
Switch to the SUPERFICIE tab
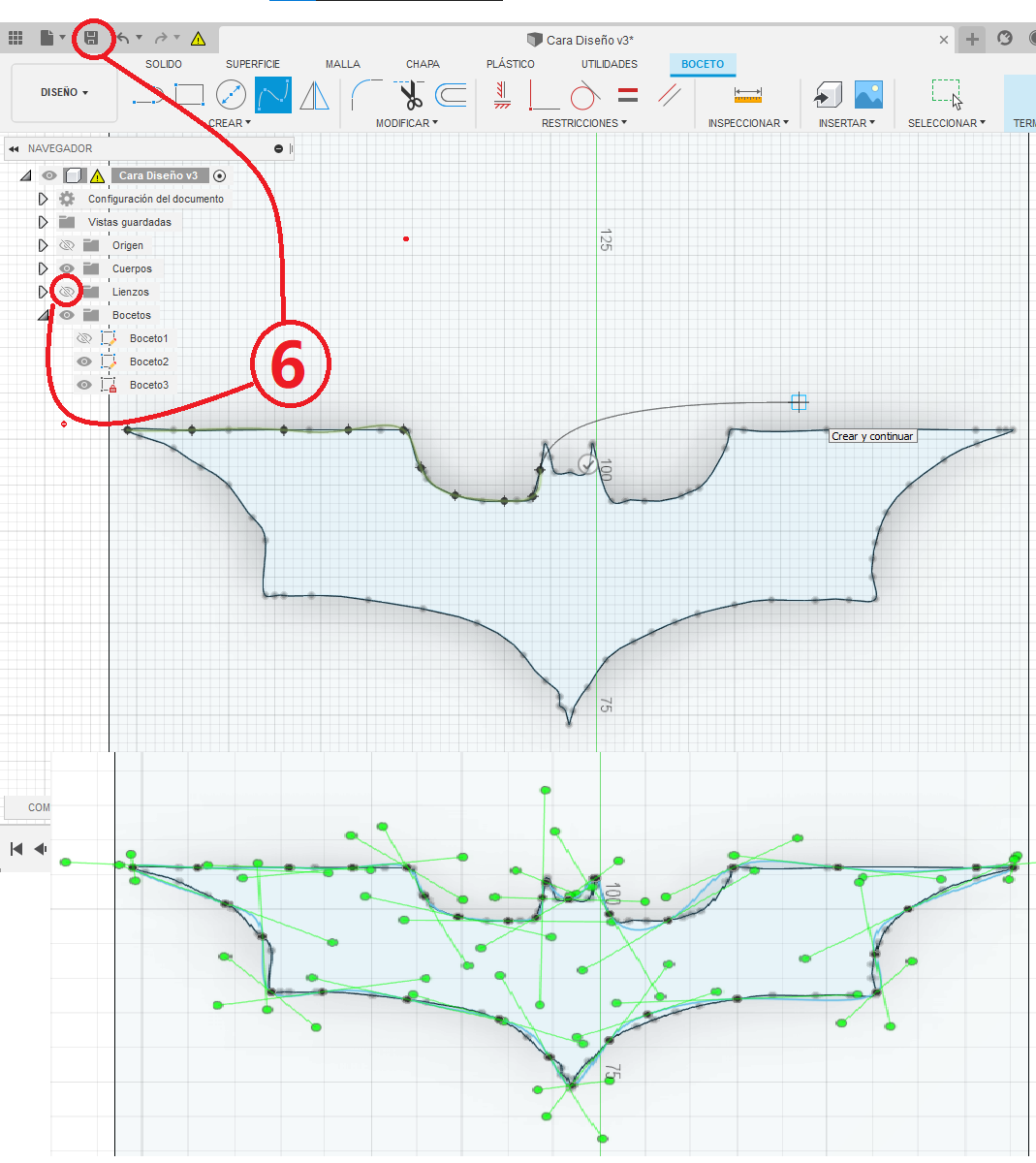click(253, 64)
